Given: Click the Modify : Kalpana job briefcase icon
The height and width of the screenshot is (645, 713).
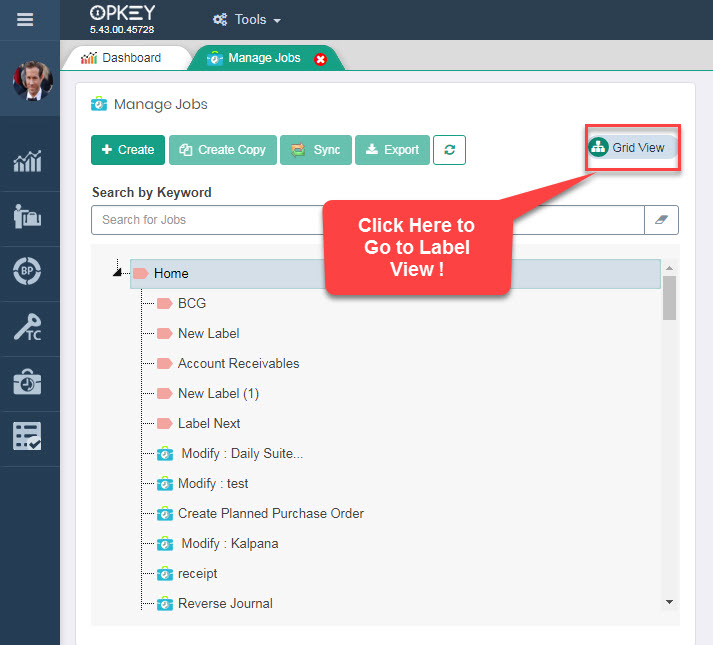Looking at the screenshot, I should click(x=165, y=544).
